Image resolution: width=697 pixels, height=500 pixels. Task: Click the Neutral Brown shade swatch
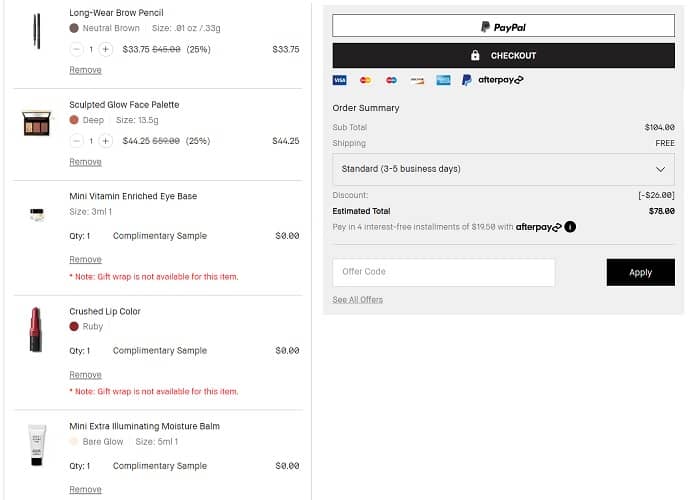tap(74, 28)
